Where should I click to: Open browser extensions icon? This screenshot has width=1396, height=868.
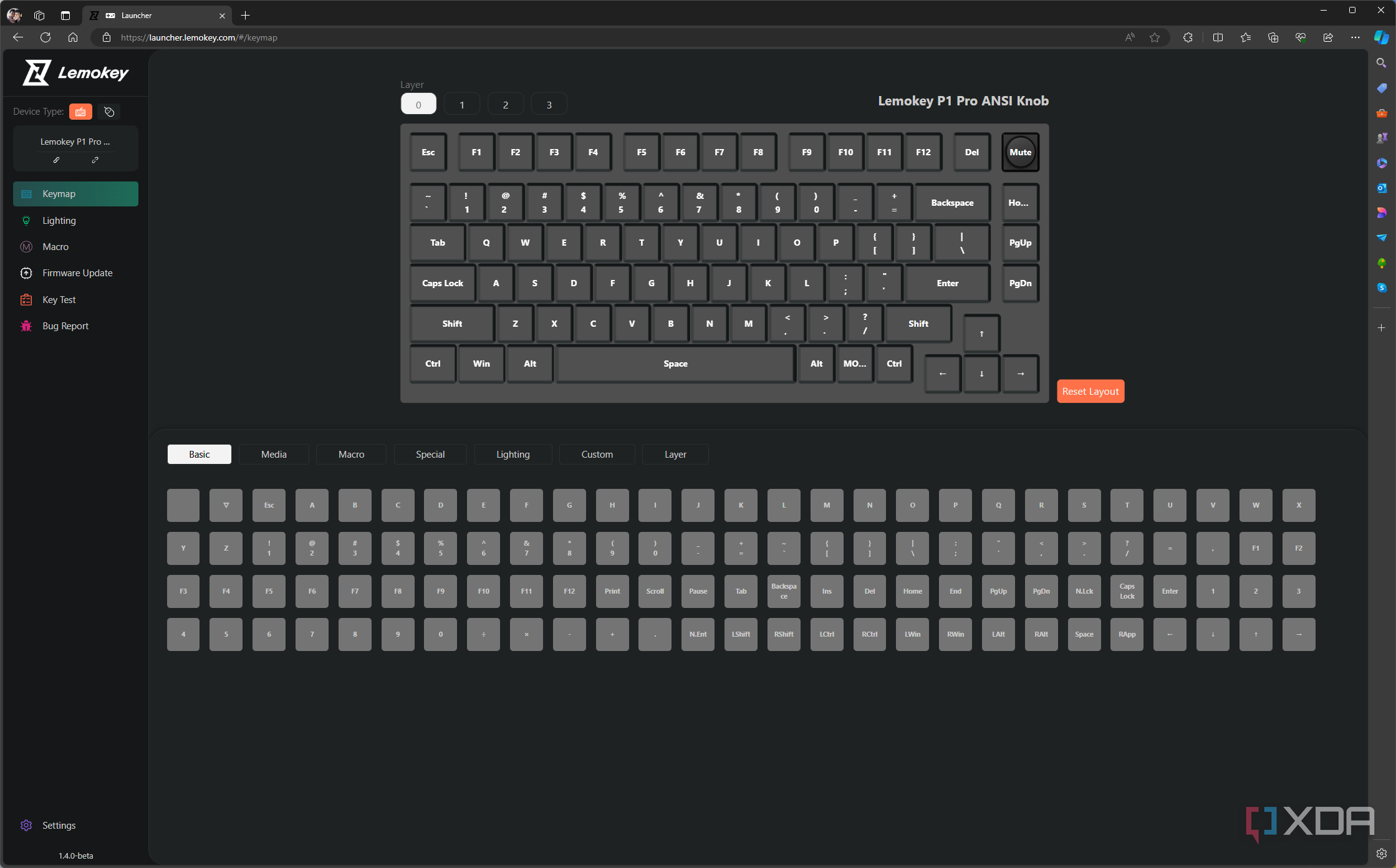1188,37
